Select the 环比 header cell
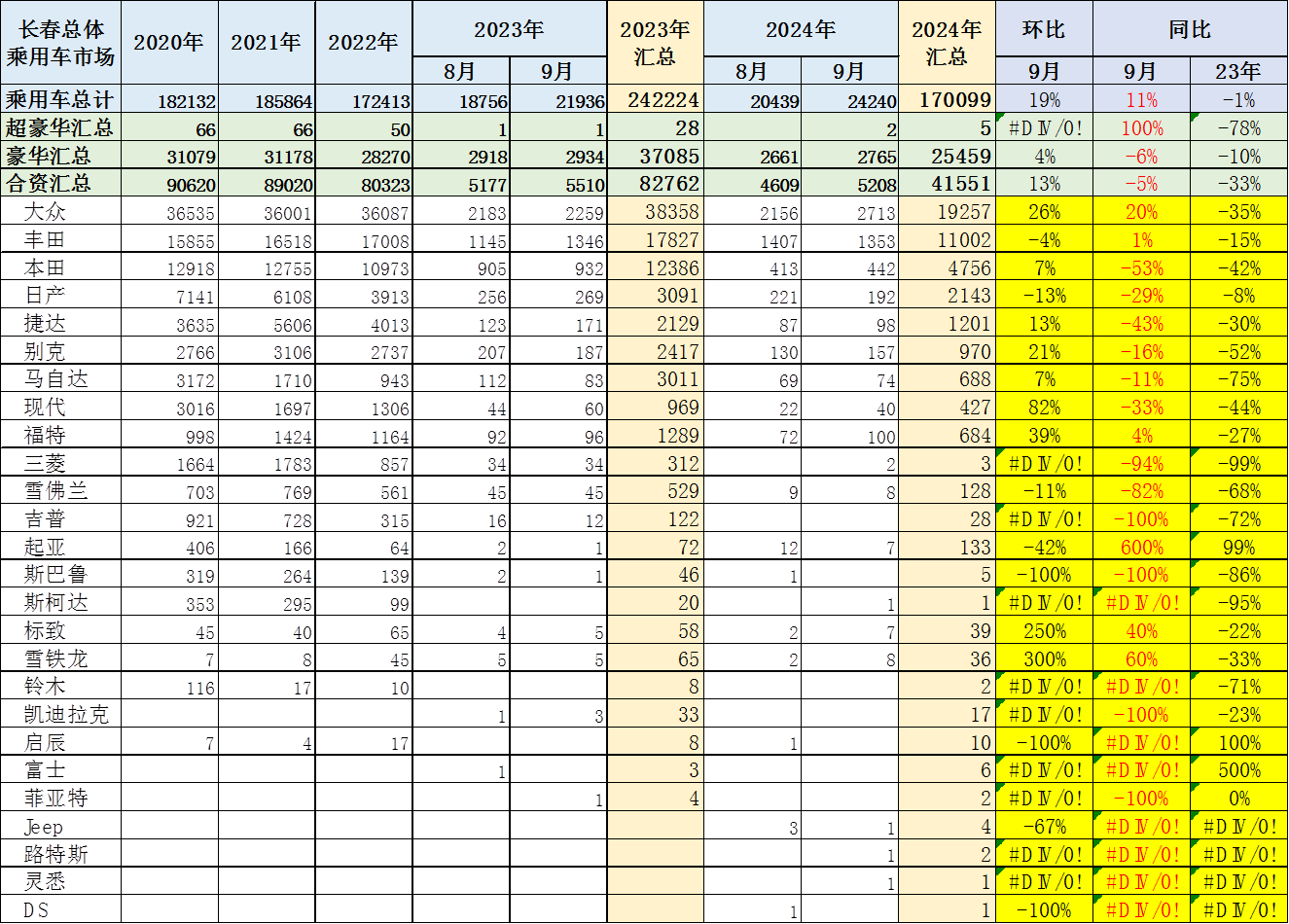The width and height of the screenshot is (1289, 924). (1044, 29)
